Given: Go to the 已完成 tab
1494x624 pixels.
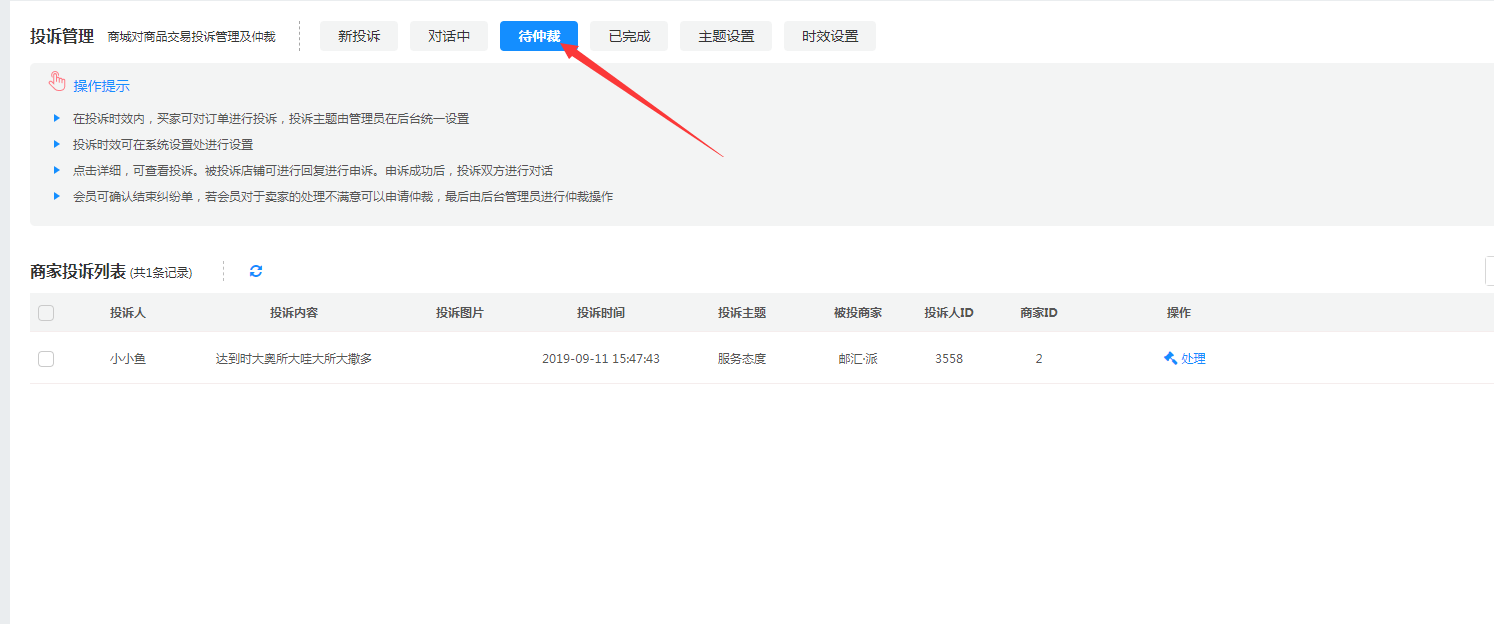Looking at the screenshot, I should (x=629, y=36).
